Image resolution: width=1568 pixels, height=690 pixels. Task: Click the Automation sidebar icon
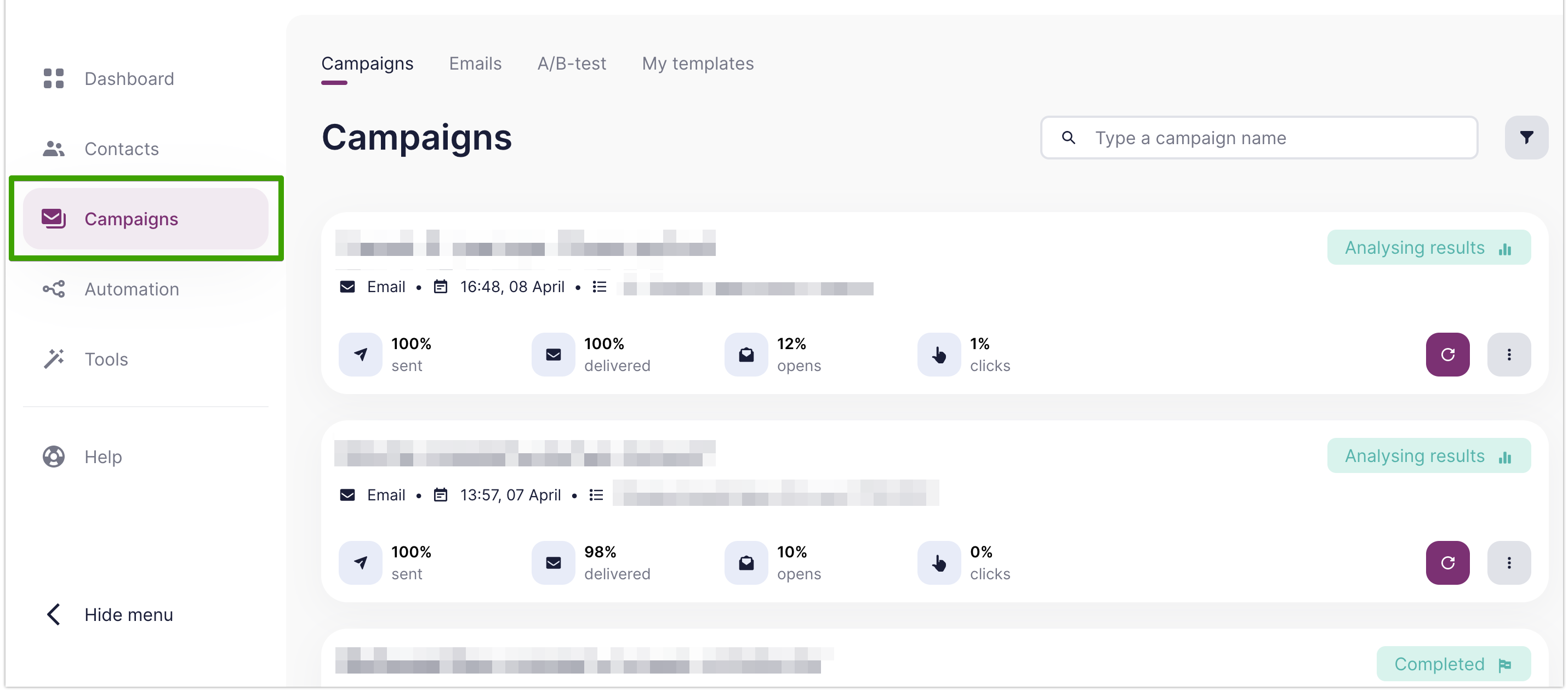(53, 289)
